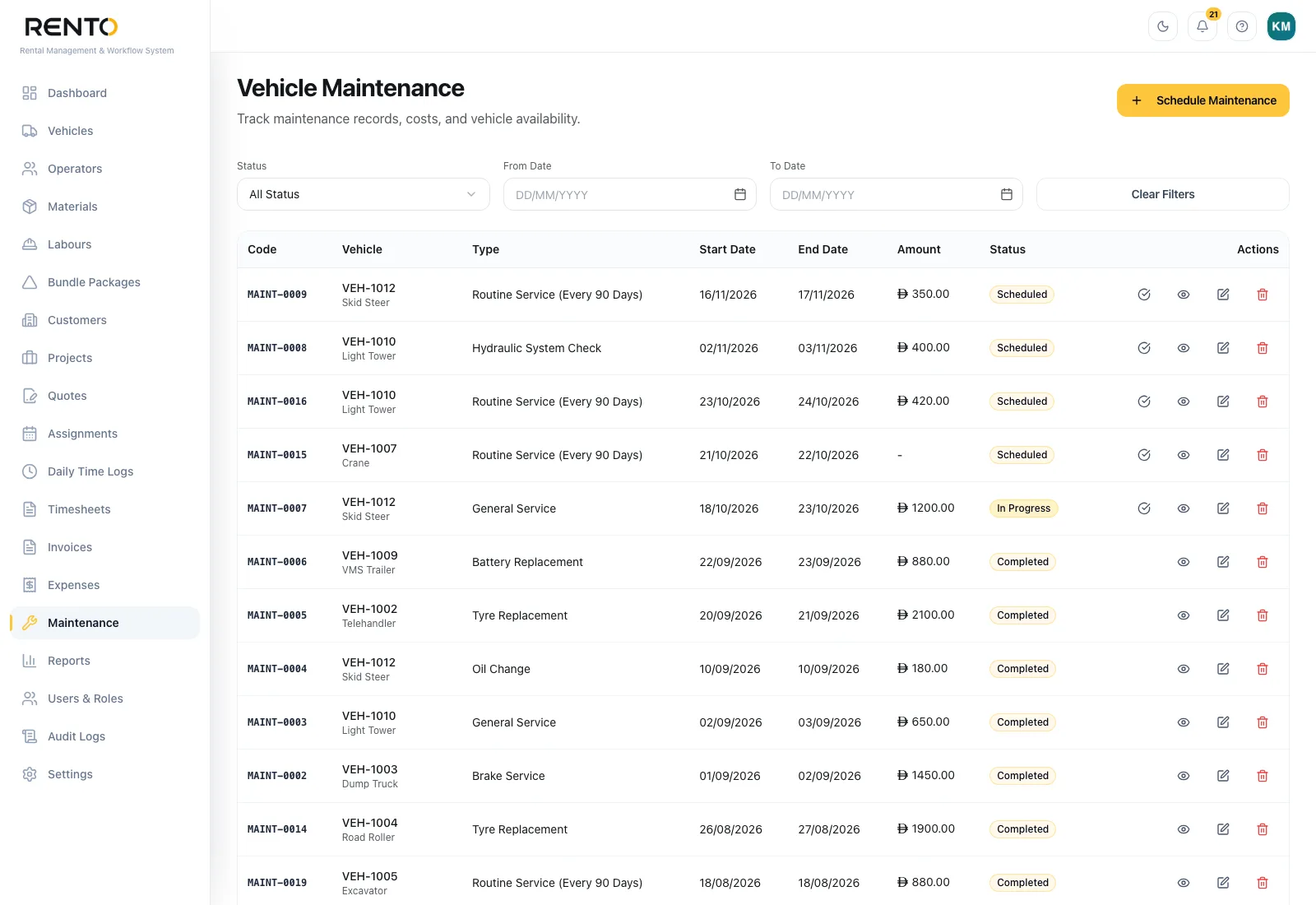View details of MAINT-0008
This screenshot has height=905, width=1316.
click(1184, 348)
